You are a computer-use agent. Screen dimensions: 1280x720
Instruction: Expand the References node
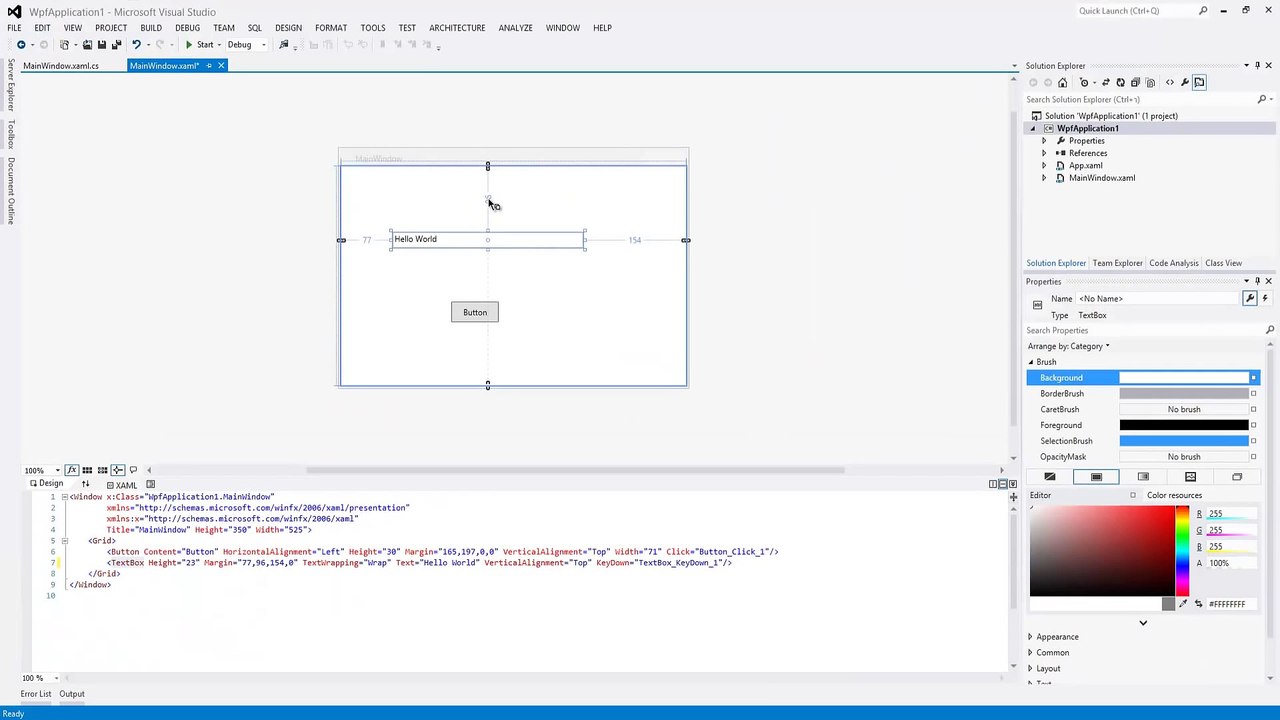tap(1044, 153)
